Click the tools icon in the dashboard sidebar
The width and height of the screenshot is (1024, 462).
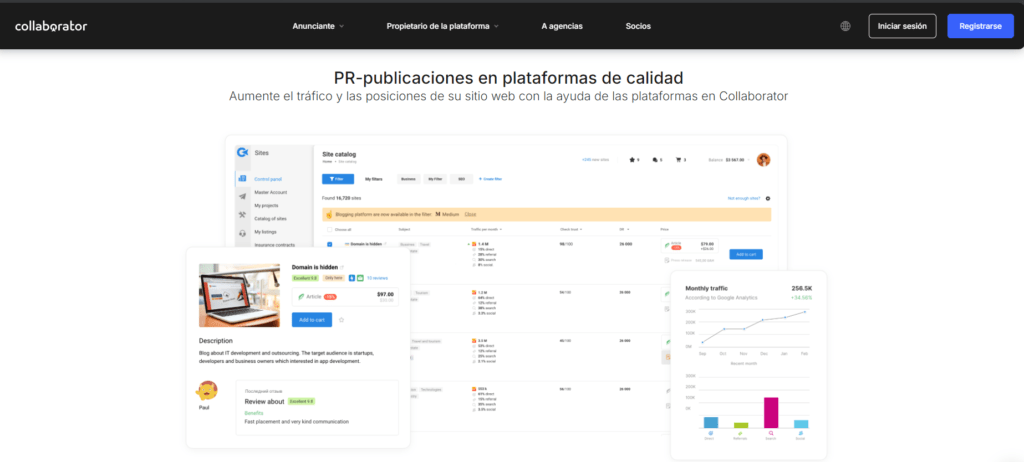pos(242,215)
